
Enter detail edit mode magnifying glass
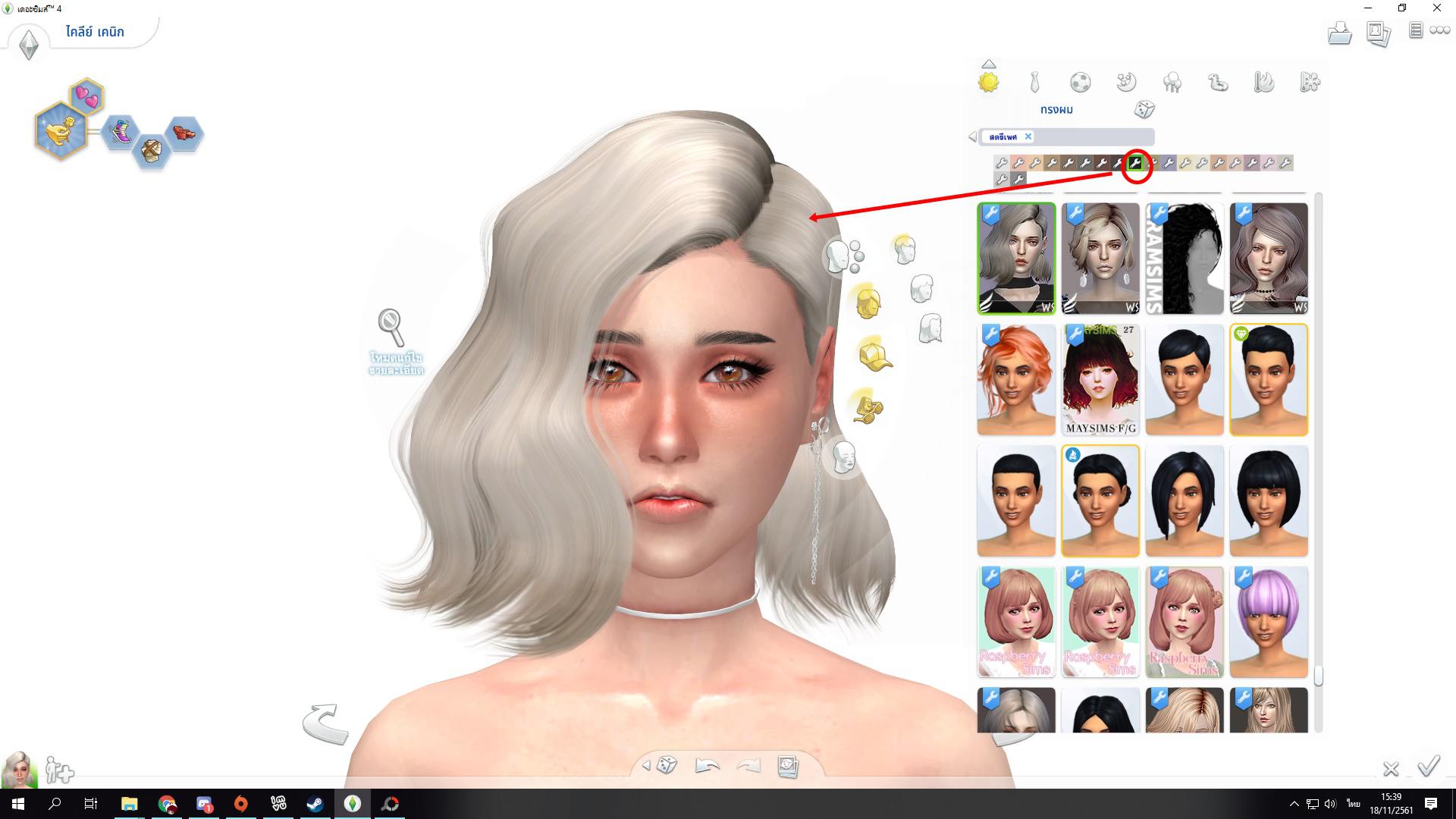391,327
